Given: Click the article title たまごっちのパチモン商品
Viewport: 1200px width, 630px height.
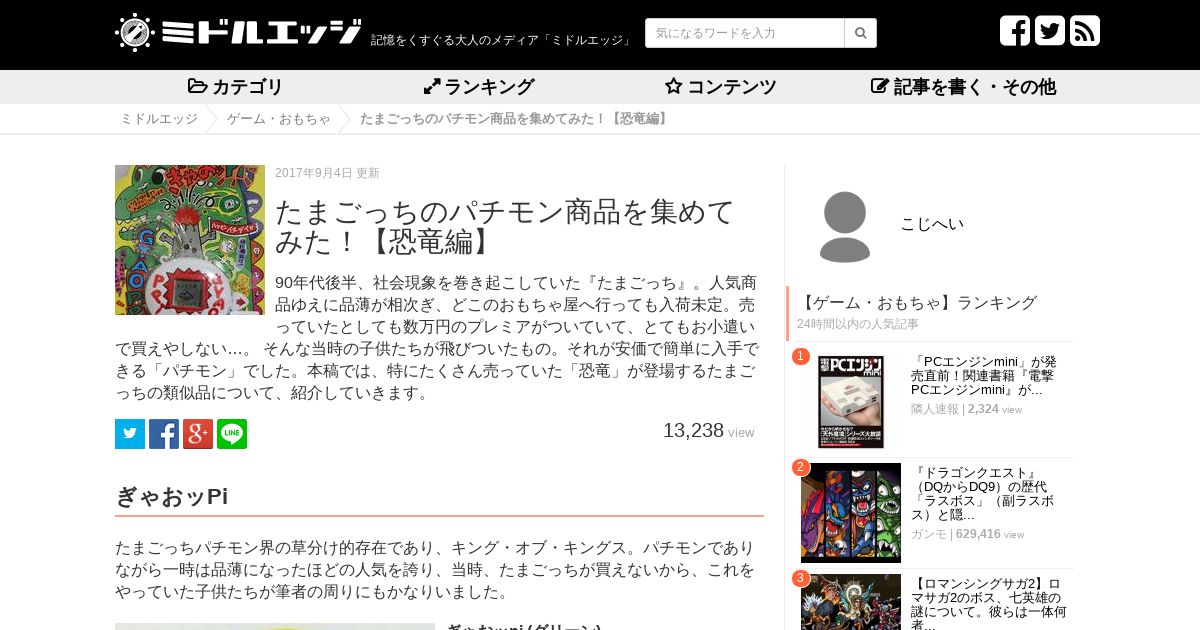Looking at the screenshot, I should tap(505, 226).
